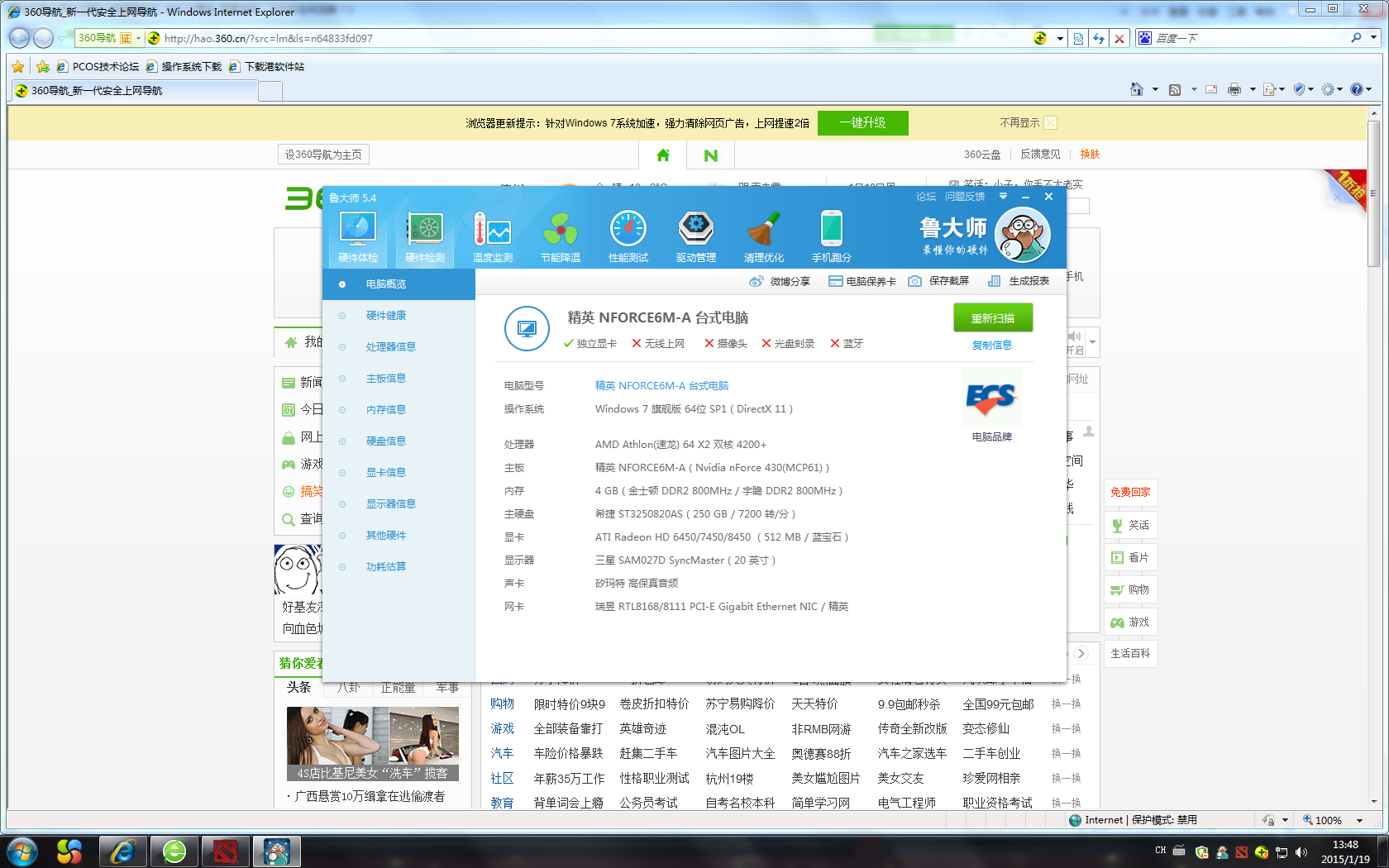The image size is (1389, 868).
Task: Click the 精英 NFORCE6M-A model link
Action: [661, 386]
